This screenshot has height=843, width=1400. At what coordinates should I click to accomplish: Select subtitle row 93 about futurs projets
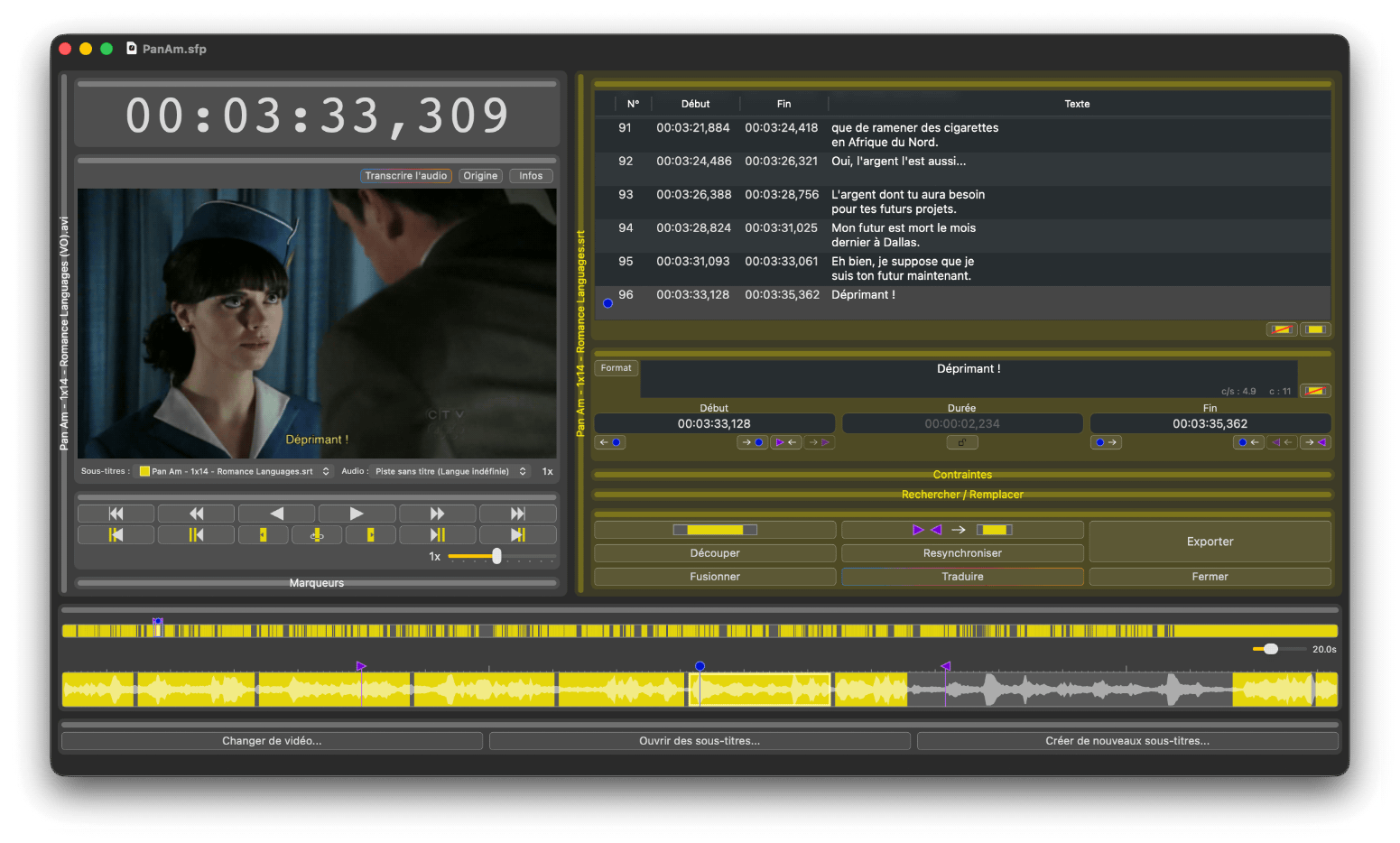tap(962, 202)
